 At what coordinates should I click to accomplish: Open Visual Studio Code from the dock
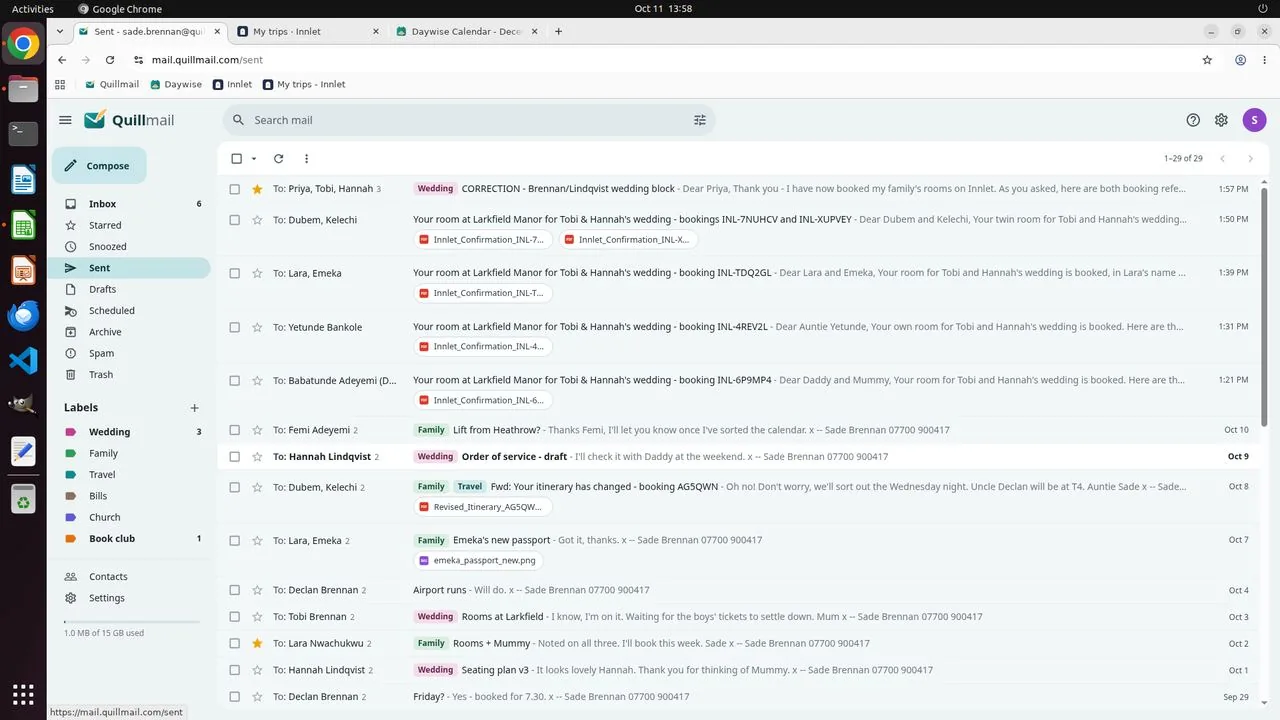pos(23,360)
